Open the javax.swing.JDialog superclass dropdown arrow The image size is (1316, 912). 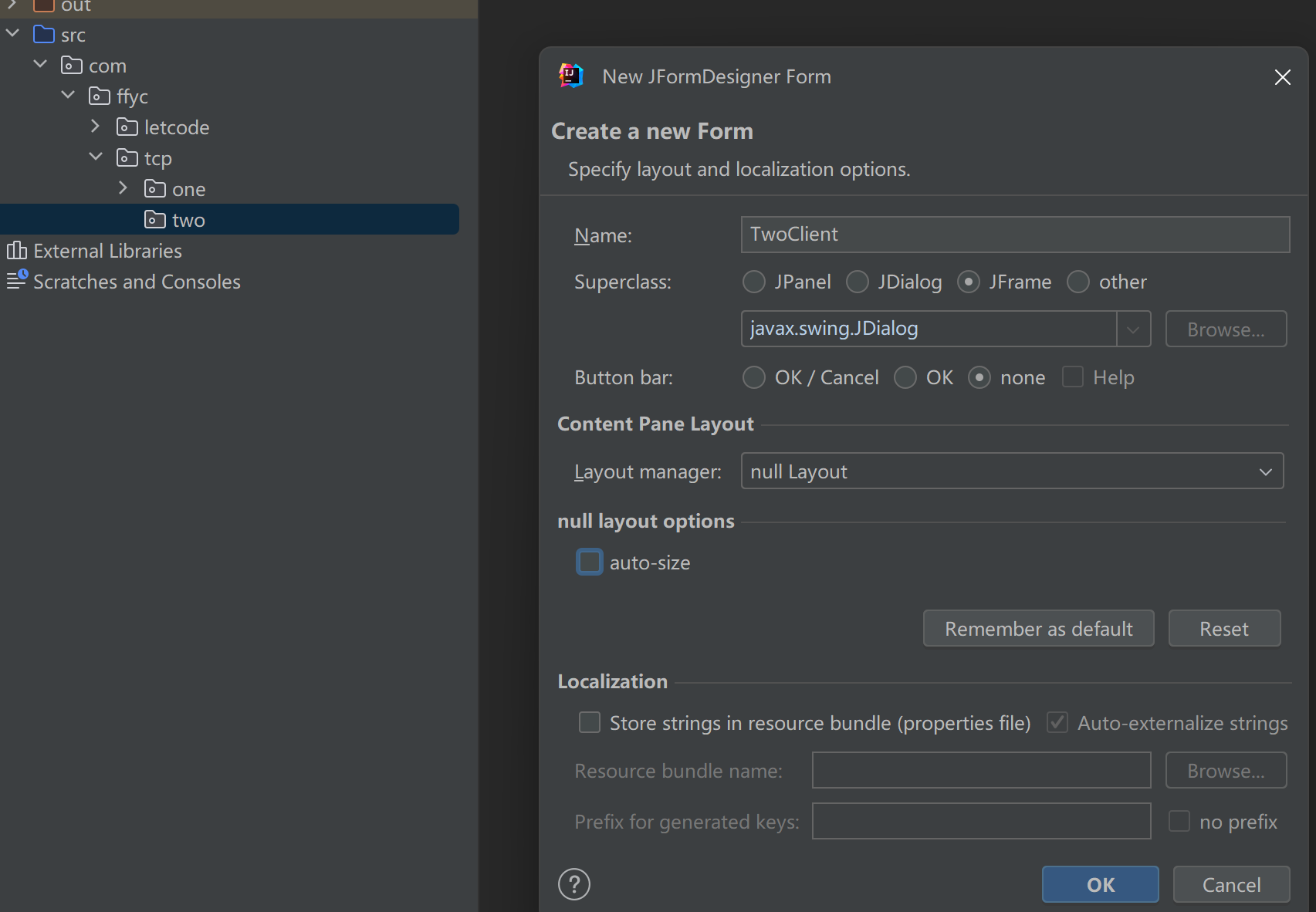tap(1133, 329)
